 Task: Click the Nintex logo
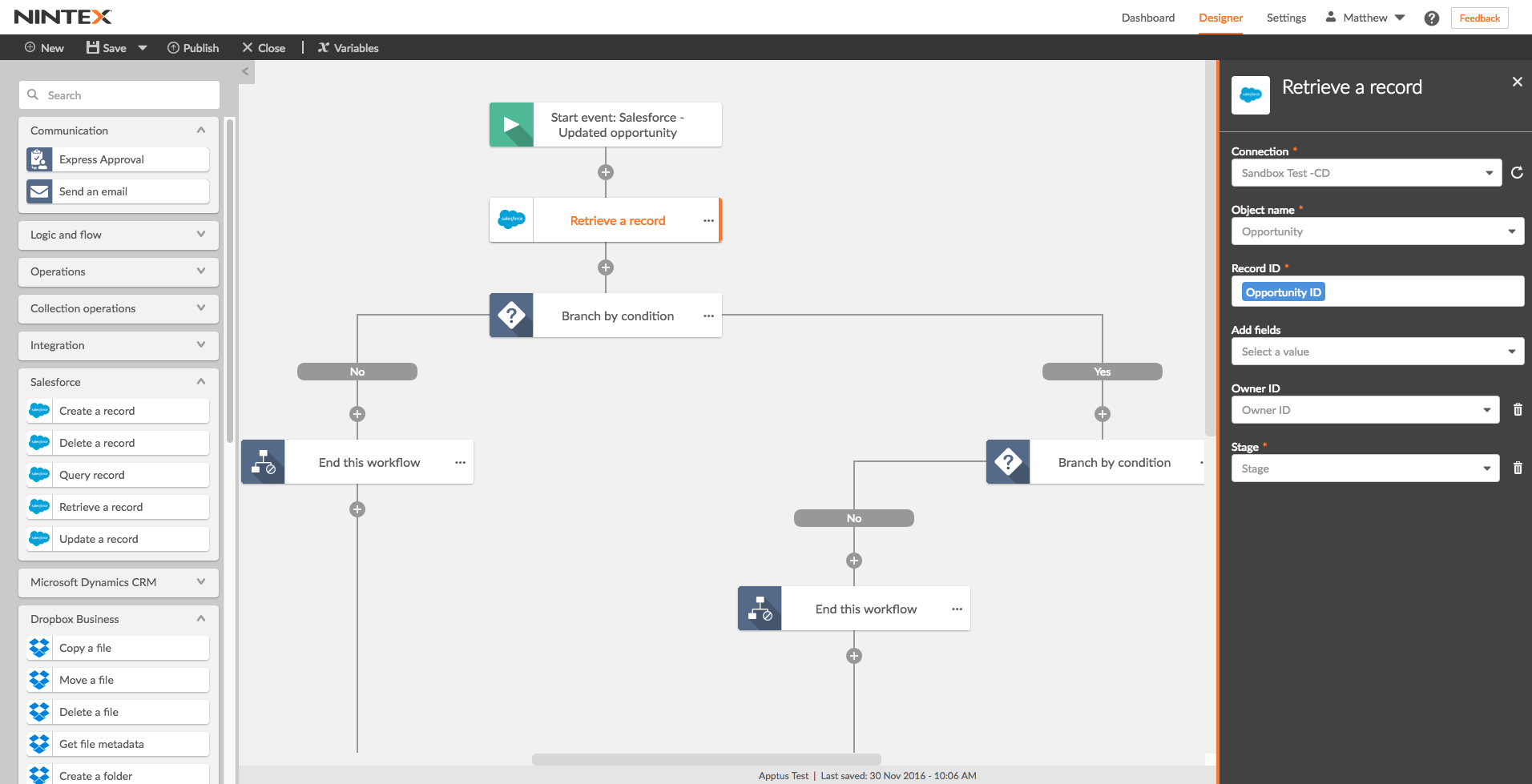63,17
